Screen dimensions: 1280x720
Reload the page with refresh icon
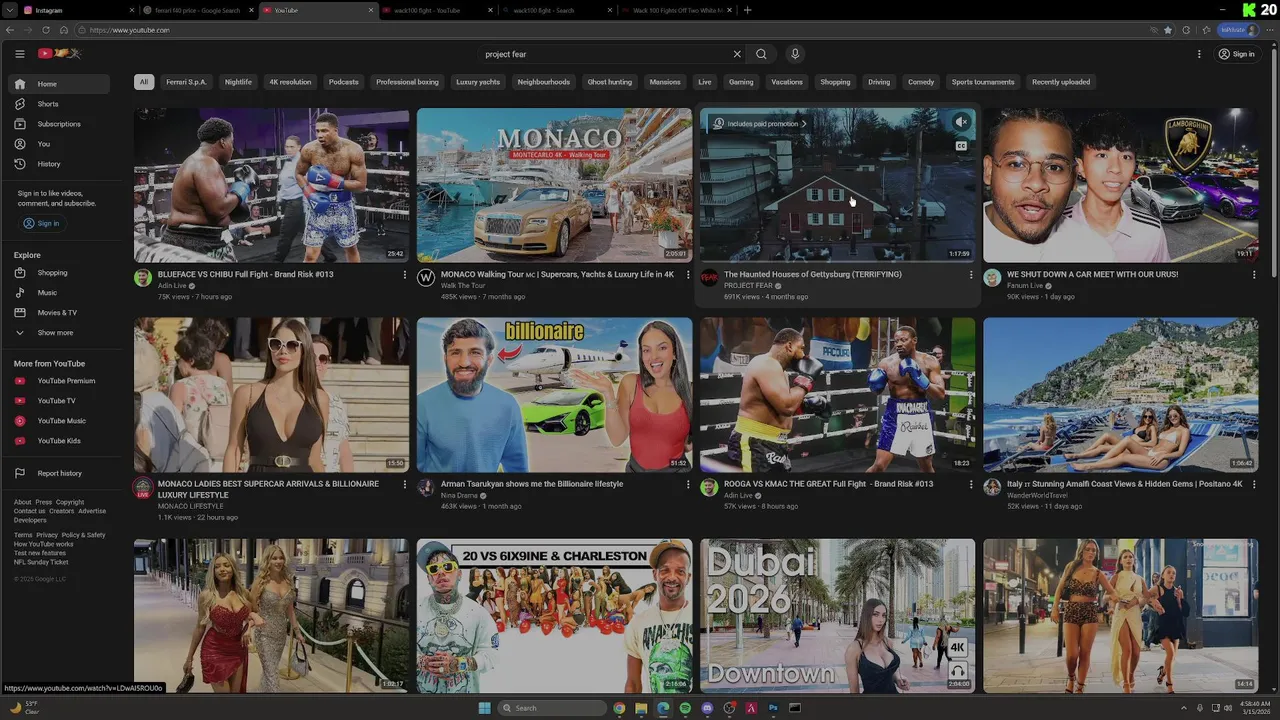pyautogui.click(x=46, y=30)
